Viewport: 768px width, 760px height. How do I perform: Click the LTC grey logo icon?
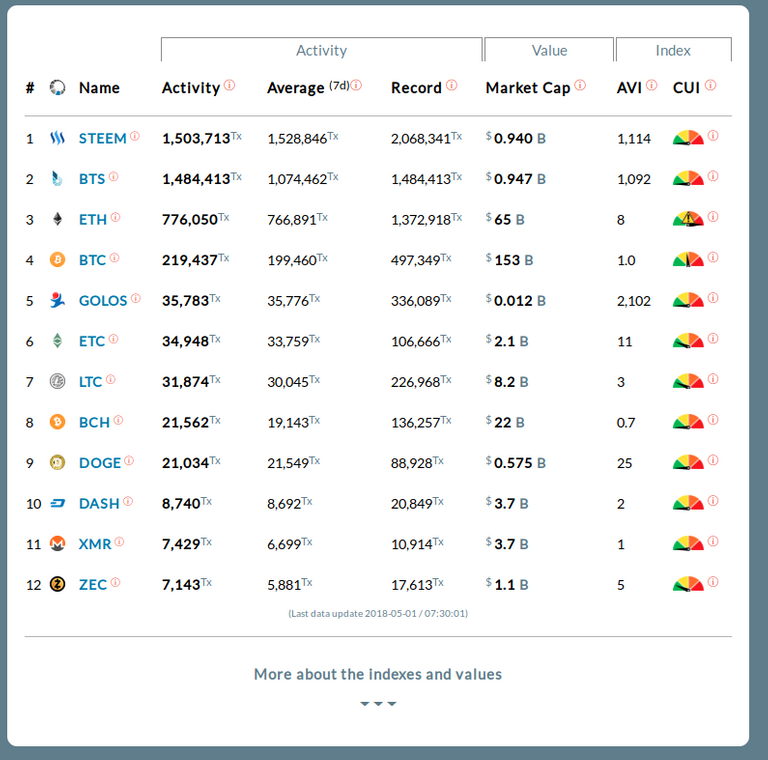pos(57,381)
